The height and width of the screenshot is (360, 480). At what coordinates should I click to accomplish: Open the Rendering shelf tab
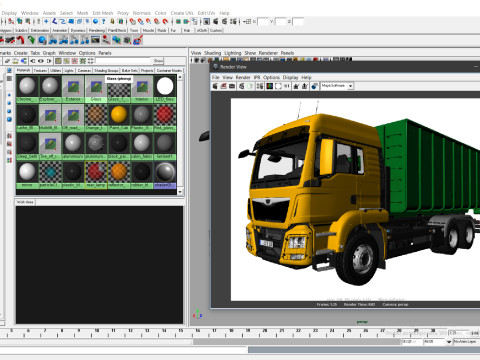pos(97,30)
